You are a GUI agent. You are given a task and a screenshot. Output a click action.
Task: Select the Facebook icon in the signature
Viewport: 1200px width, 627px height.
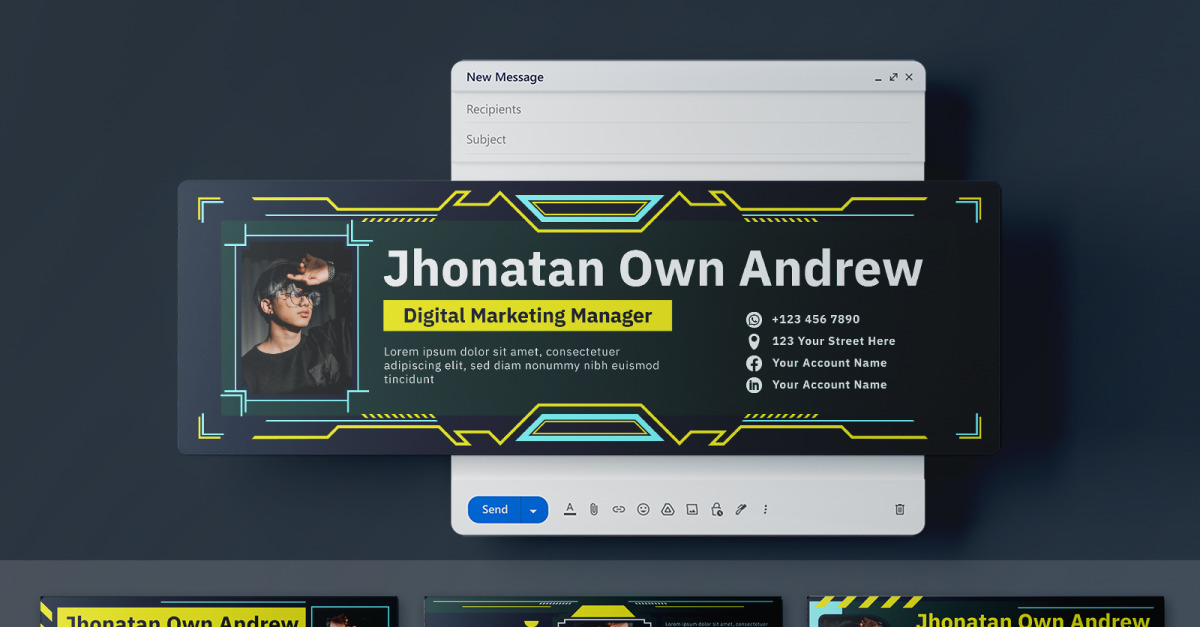pyautogui.click(x=753, y=363)
